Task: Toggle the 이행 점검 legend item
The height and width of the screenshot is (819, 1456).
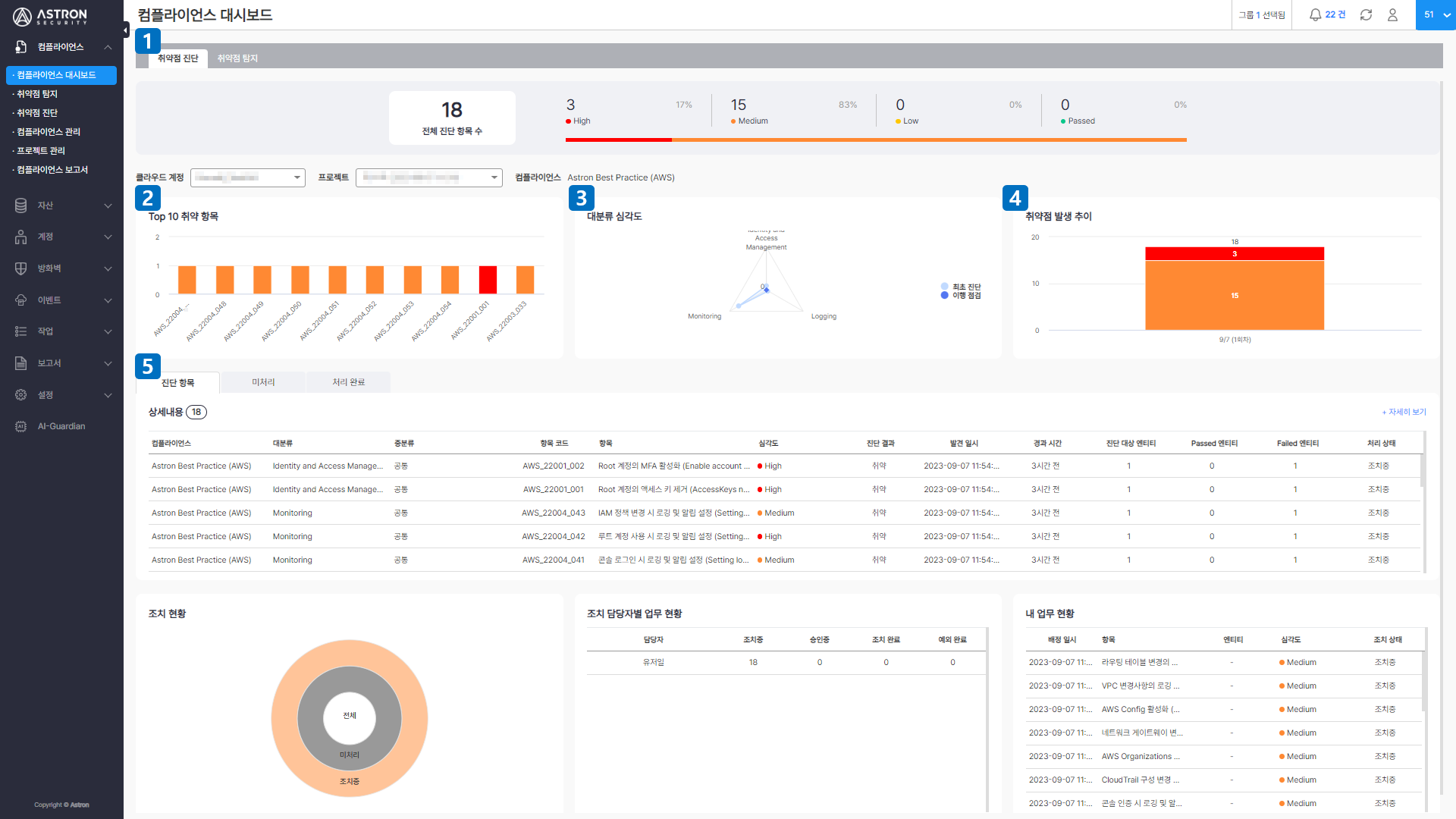Action: pos(961,296)
